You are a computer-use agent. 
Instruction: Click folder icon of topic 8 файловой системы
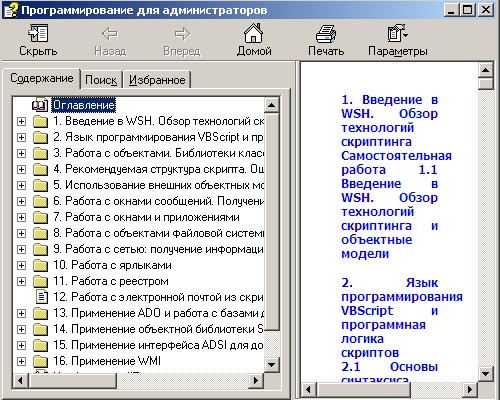click(x=41, y=233)
